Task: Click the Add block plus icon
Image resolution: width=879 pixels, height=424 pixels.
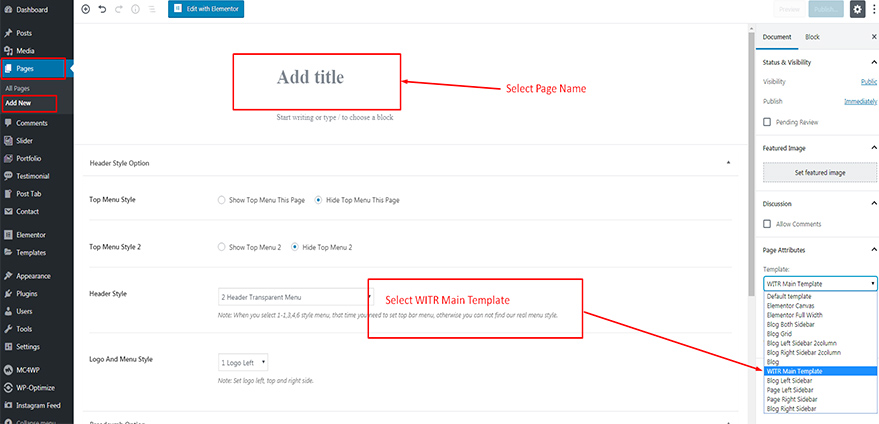Action: point(85,9)
